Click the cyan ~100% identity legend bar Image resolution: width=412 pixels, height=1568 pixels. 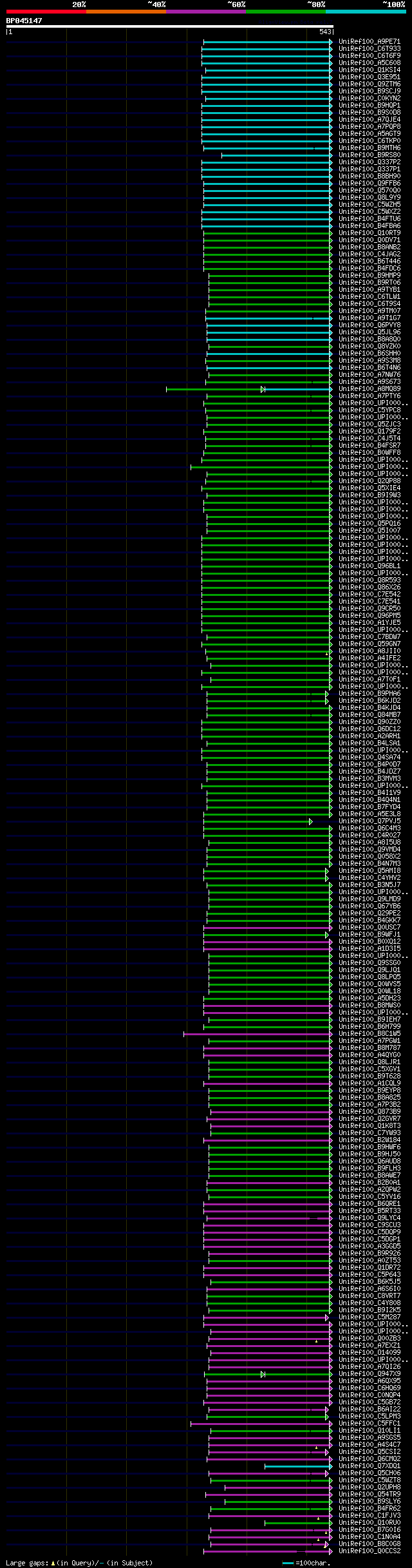(365, 11)
